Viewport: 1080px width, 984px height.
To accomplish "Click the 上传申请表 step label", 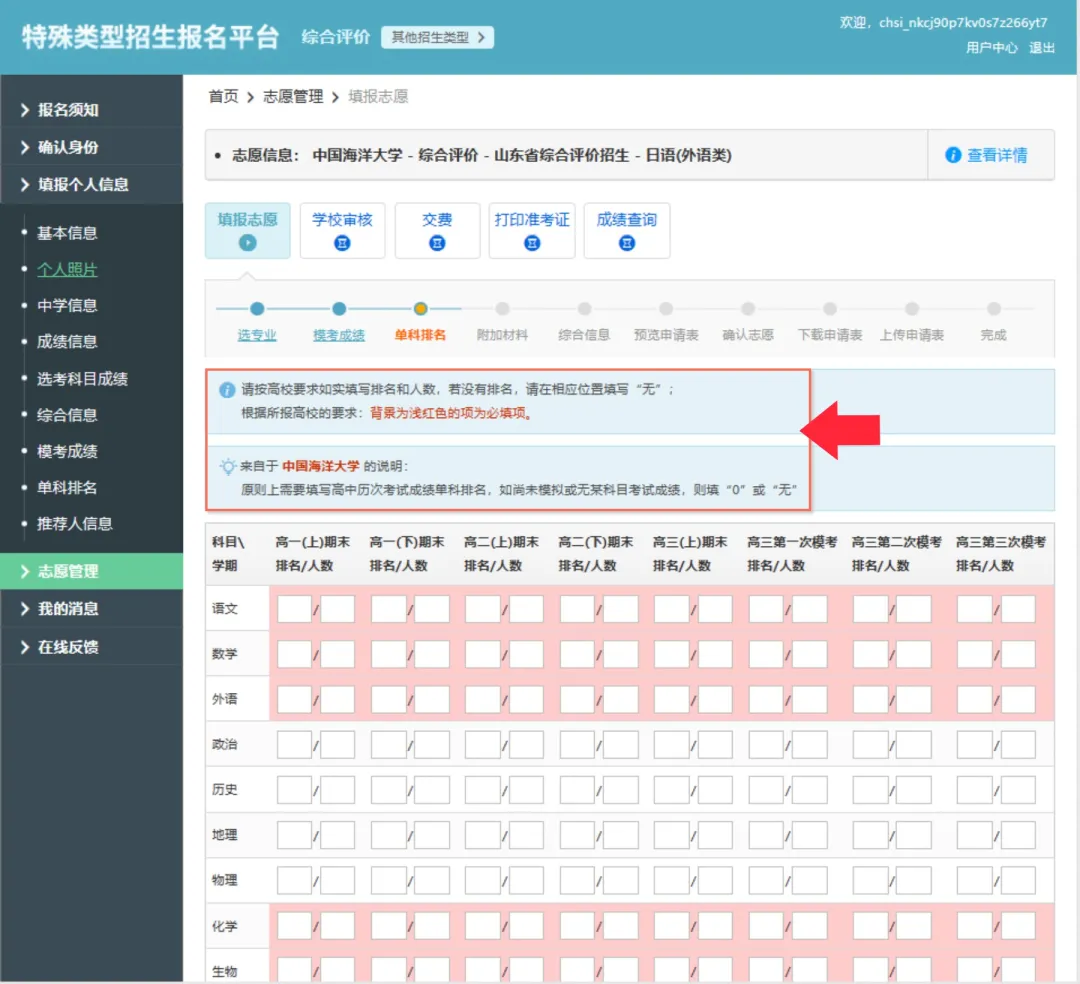I will (911, 335).
